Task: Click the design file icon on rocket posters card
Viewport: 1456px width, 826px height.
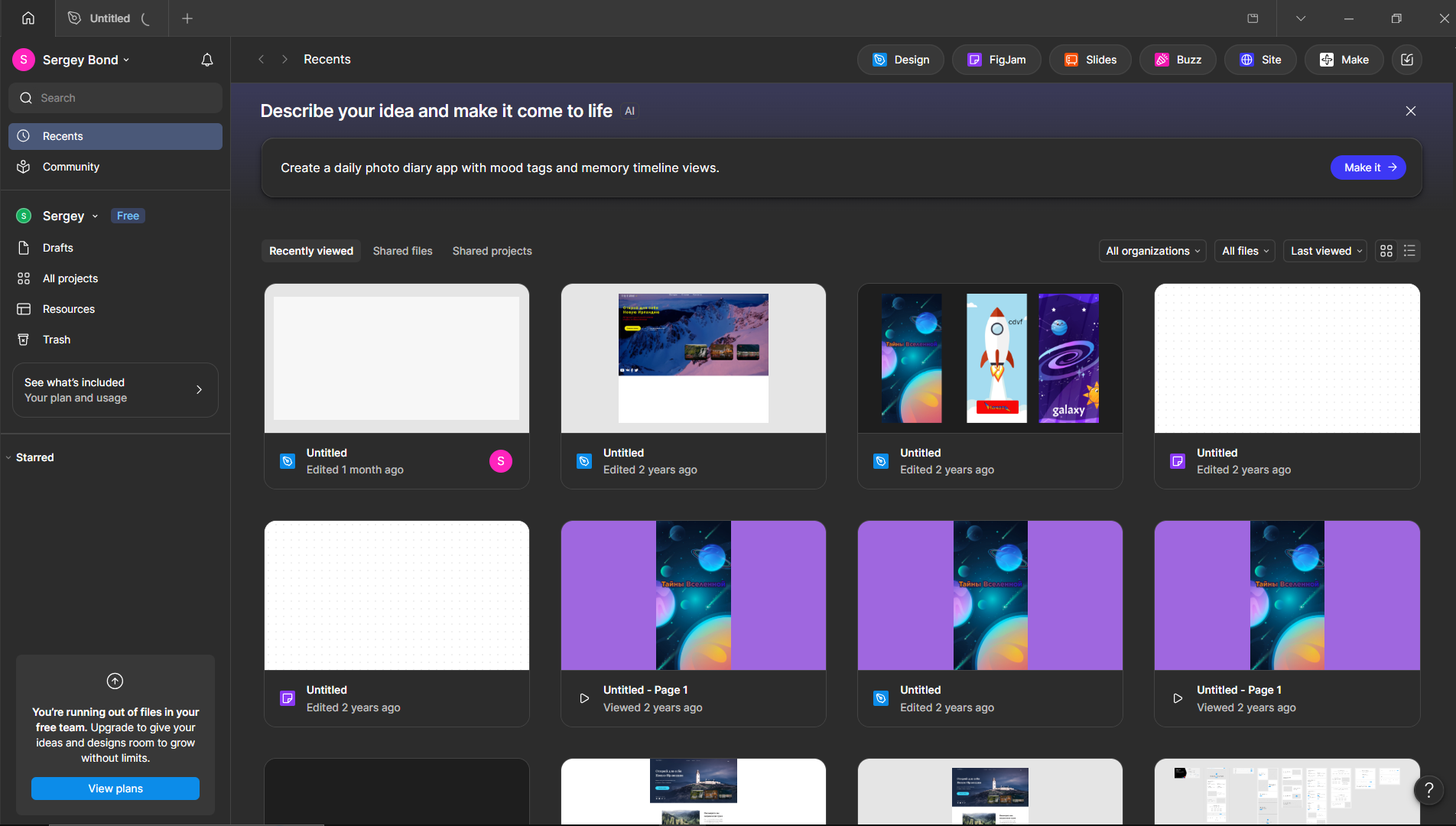Action: [x=881, y=461]
